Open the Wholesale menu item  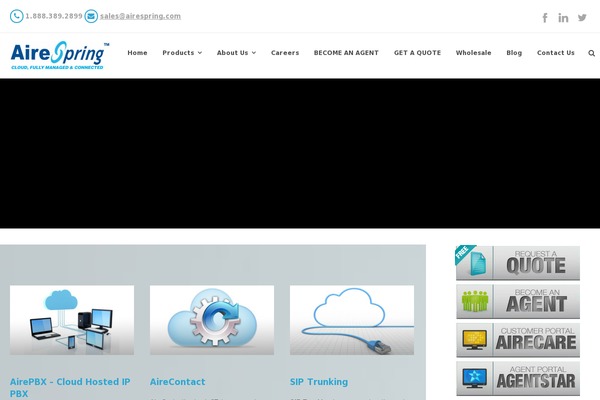point(473,53)
